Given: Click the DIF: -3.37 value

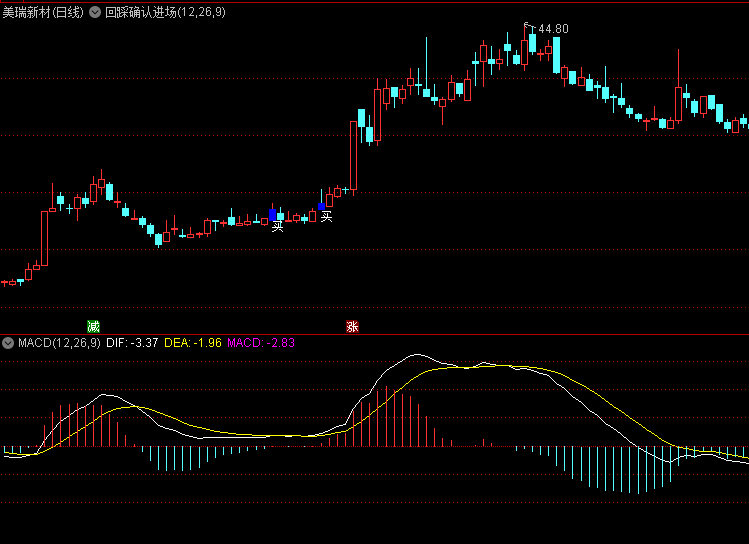Looking at the screenshot, I should click(x=132, y=343).
